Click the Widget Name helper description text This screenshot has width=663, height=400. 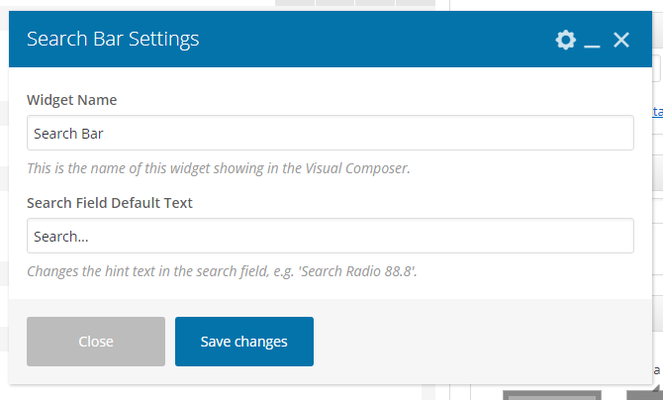coord(218,168)
